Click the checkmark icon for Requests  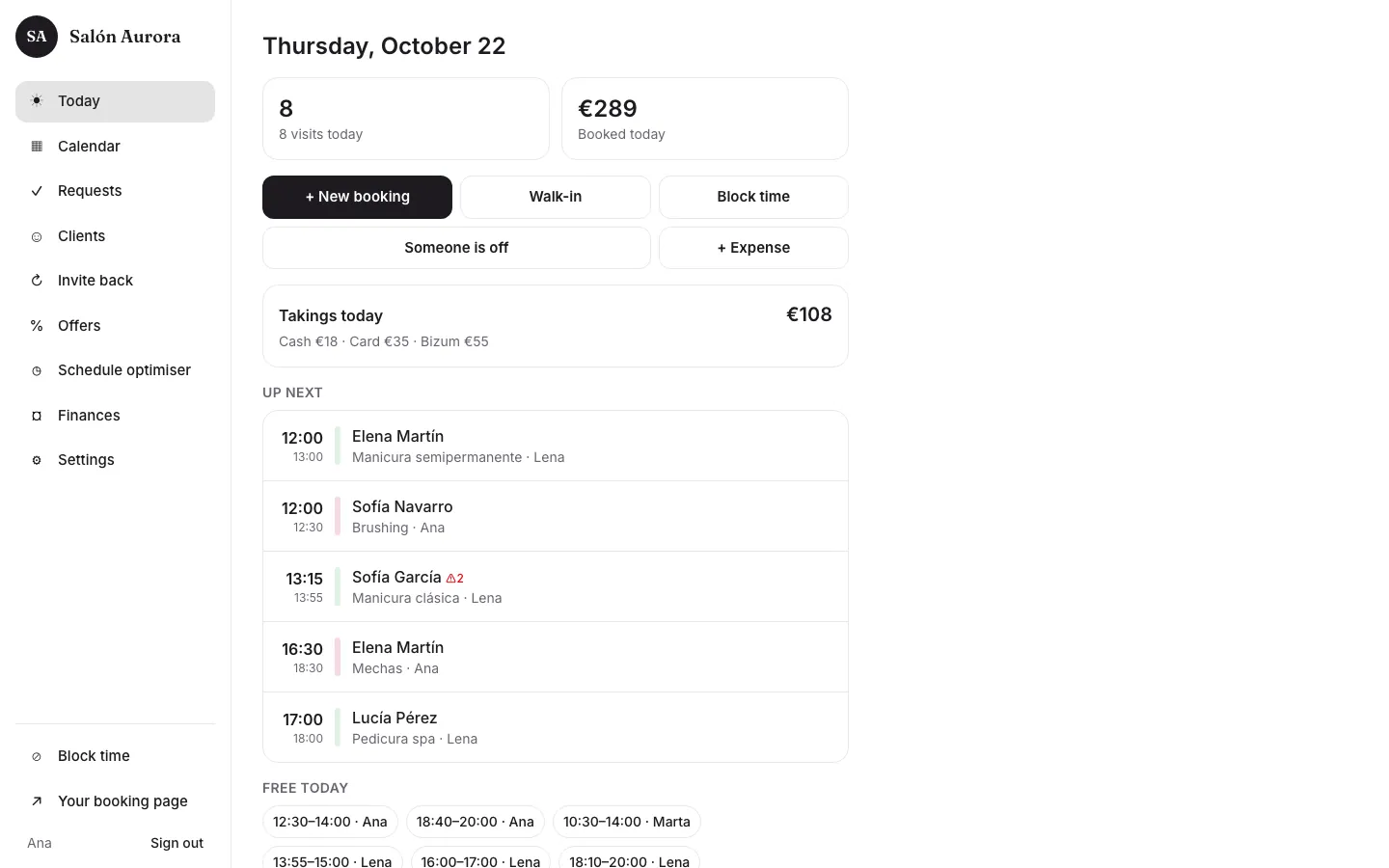pyautogui.click(x=37, y=191)
